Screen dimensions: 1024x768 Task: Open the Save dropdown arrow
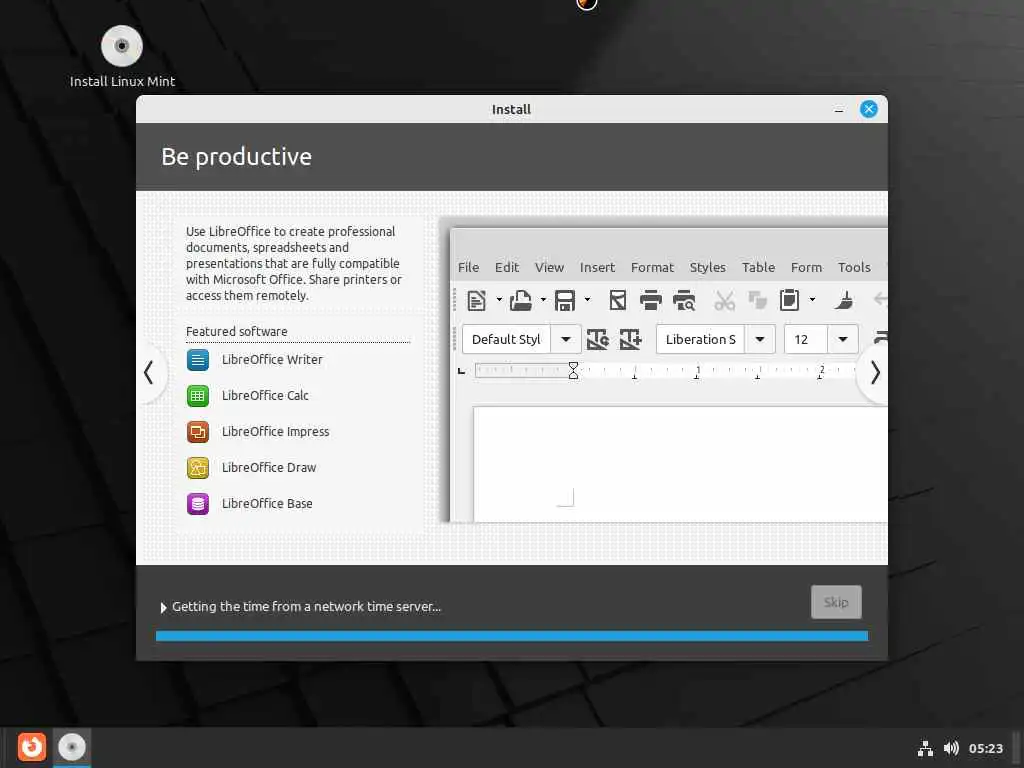tap(587, 300)
